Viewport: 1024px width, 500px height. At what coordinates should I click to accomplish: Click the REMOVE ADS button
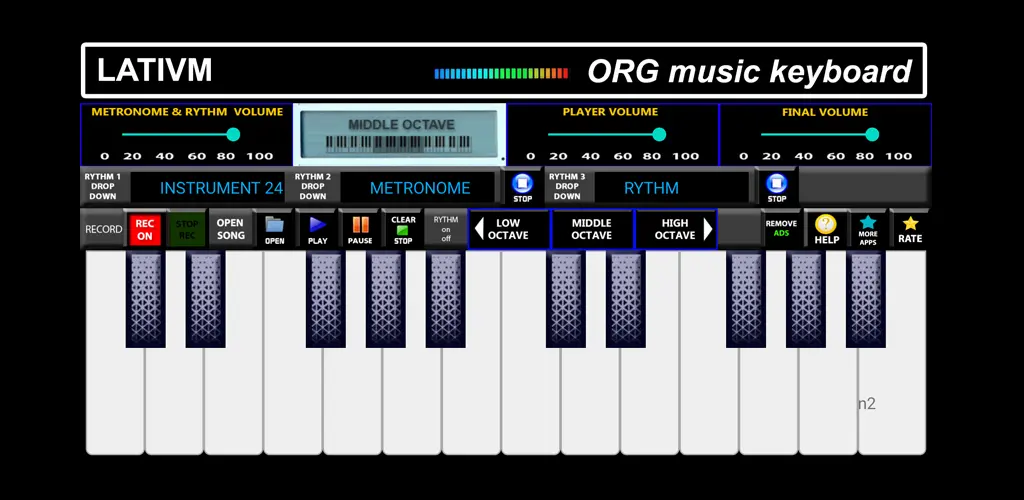tap(781, 229)
